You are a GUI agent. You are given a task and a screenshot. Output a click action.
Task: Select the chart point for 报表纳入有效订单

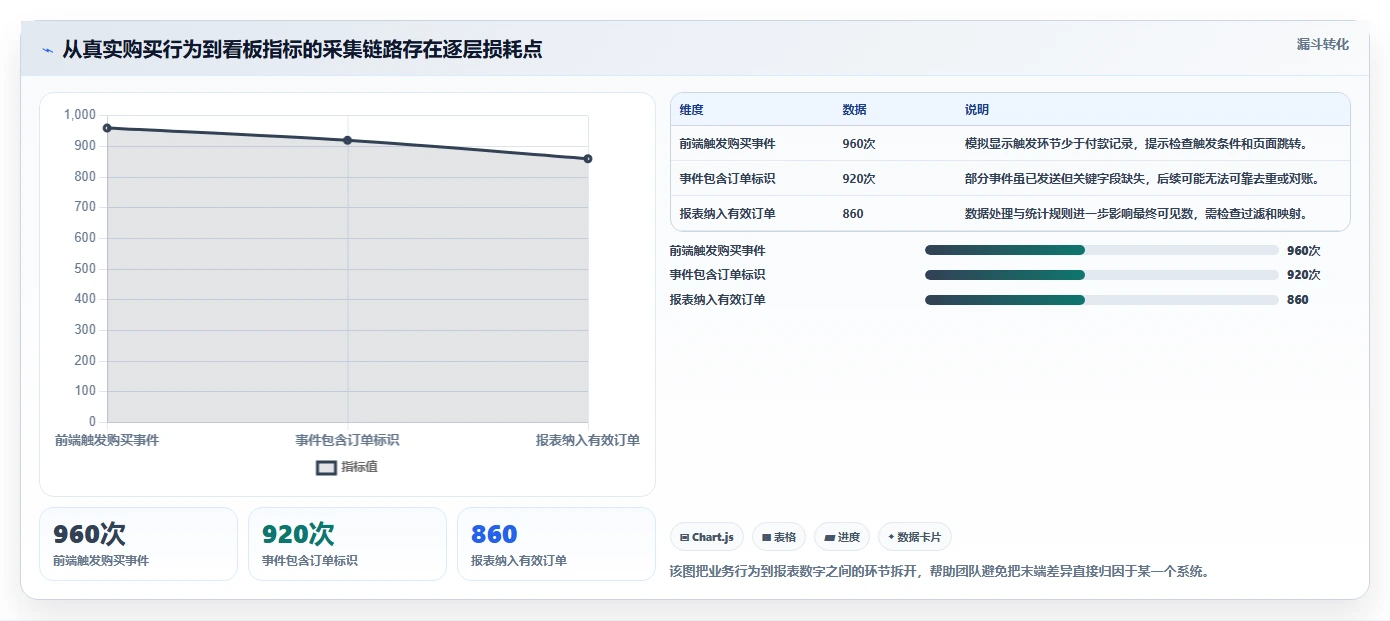click(588, 159)
